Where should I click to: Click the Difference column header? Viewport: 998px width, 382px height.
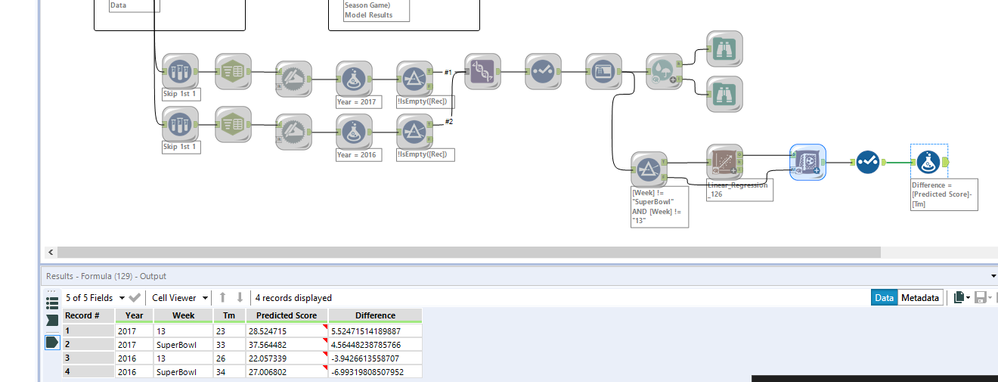click(376, 315)
